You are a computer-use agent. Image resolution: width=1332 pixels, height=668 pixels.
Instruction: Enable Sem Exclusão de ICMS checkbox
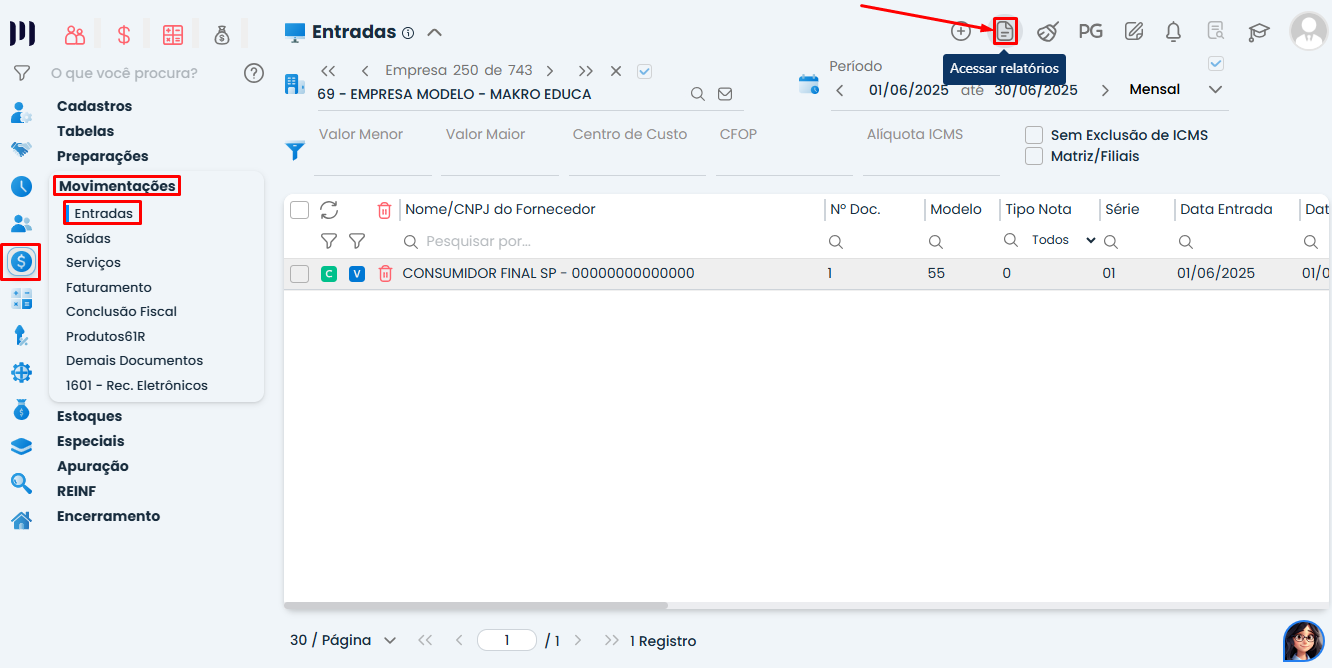[x=1034, y=135]
